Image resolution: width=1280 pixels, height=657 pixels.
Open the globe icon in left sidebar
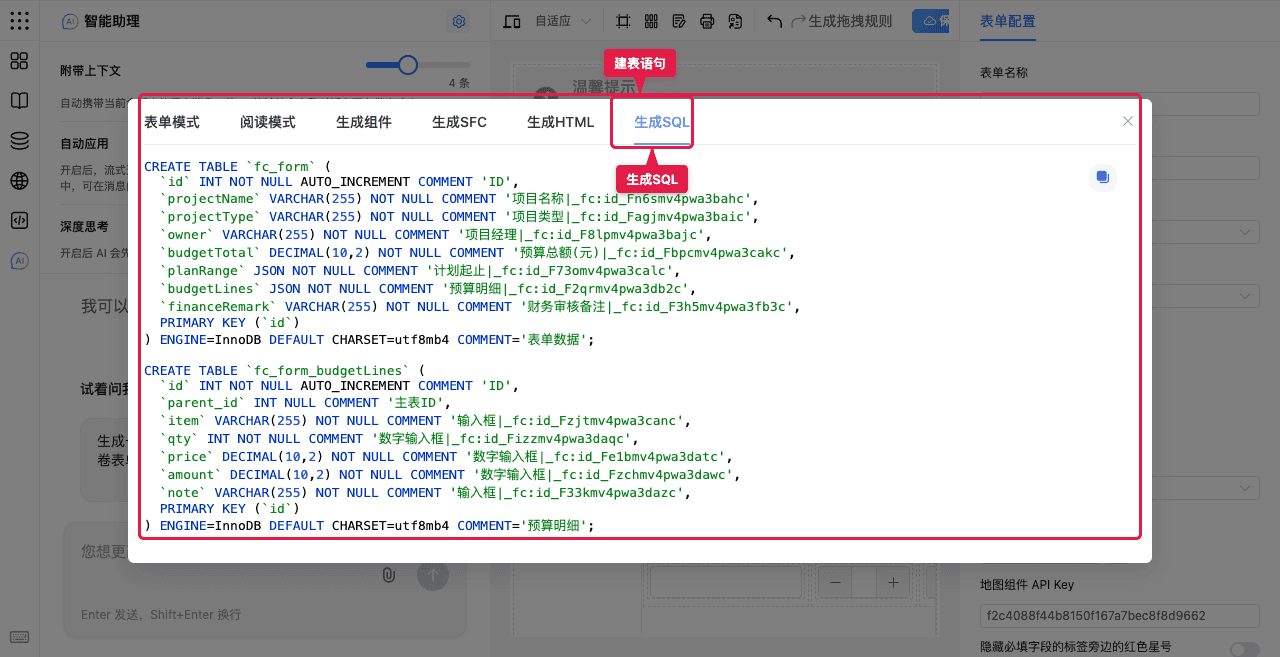point(19,181)
